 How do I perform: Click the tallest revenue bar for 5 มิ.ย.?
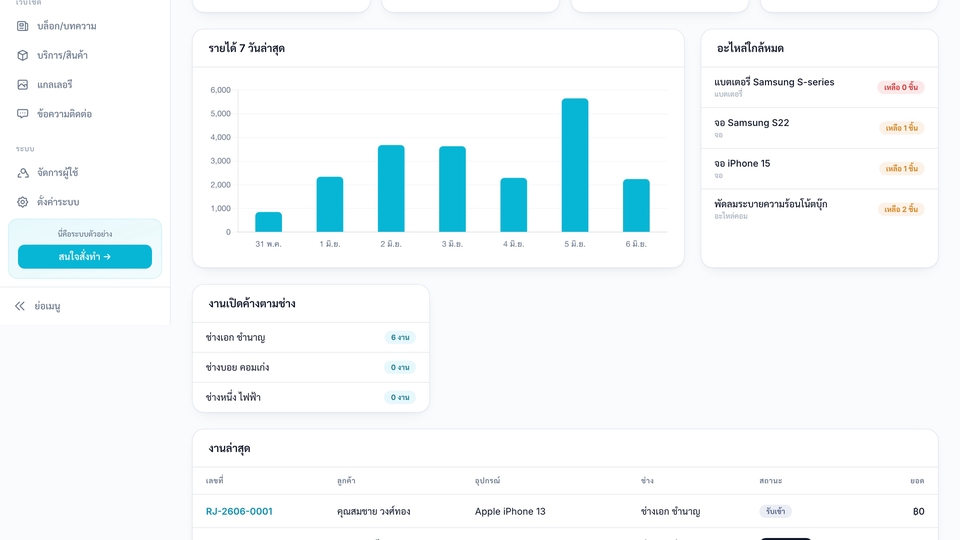point(575,165)
